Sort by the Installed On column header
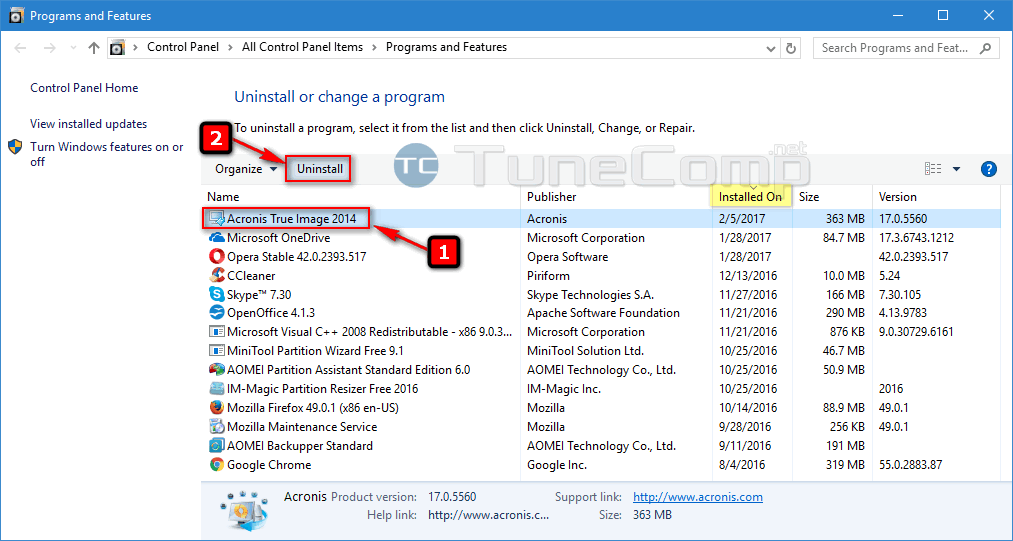The width and height of the screenshot is (1013, 541). [x=752, y=196]
